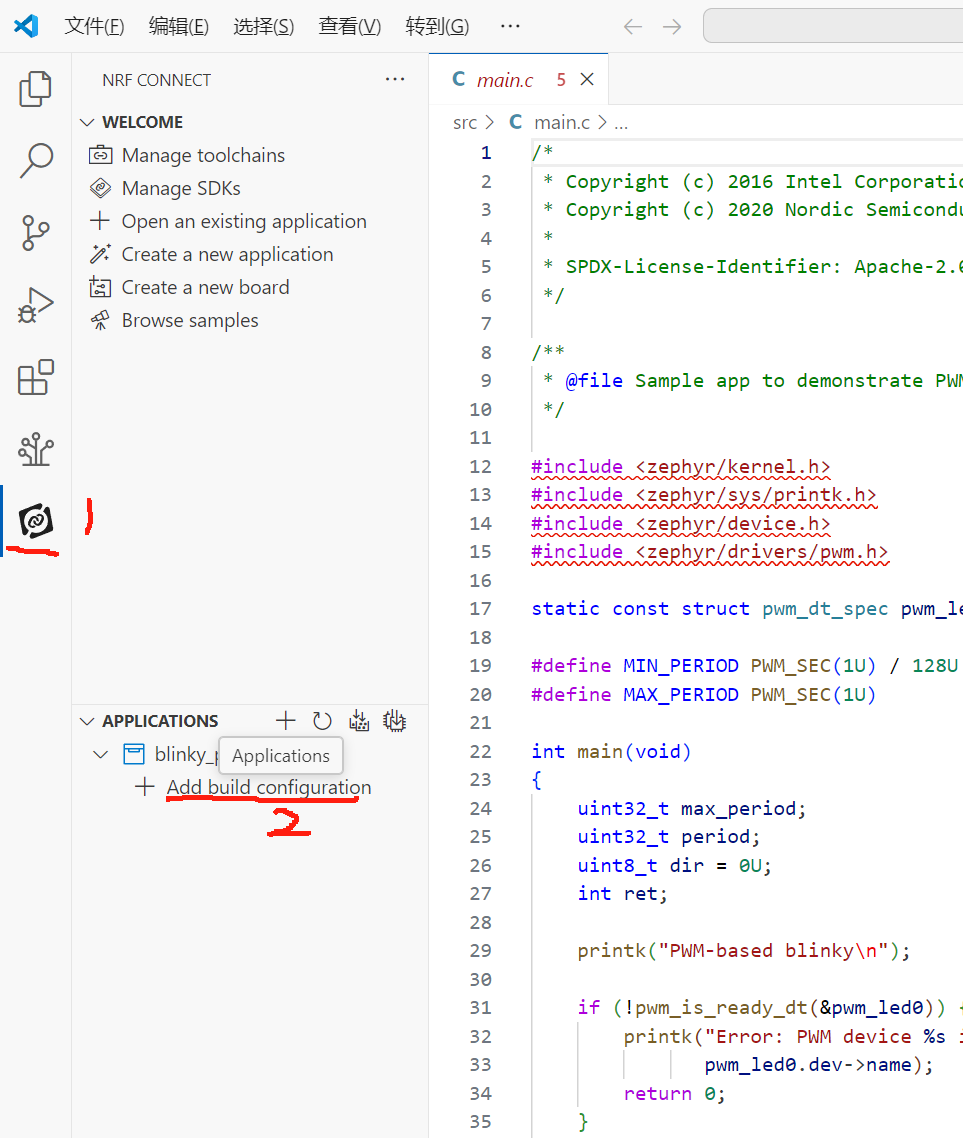
Task: Click the Source Control icon
Action: pos(35,233)
